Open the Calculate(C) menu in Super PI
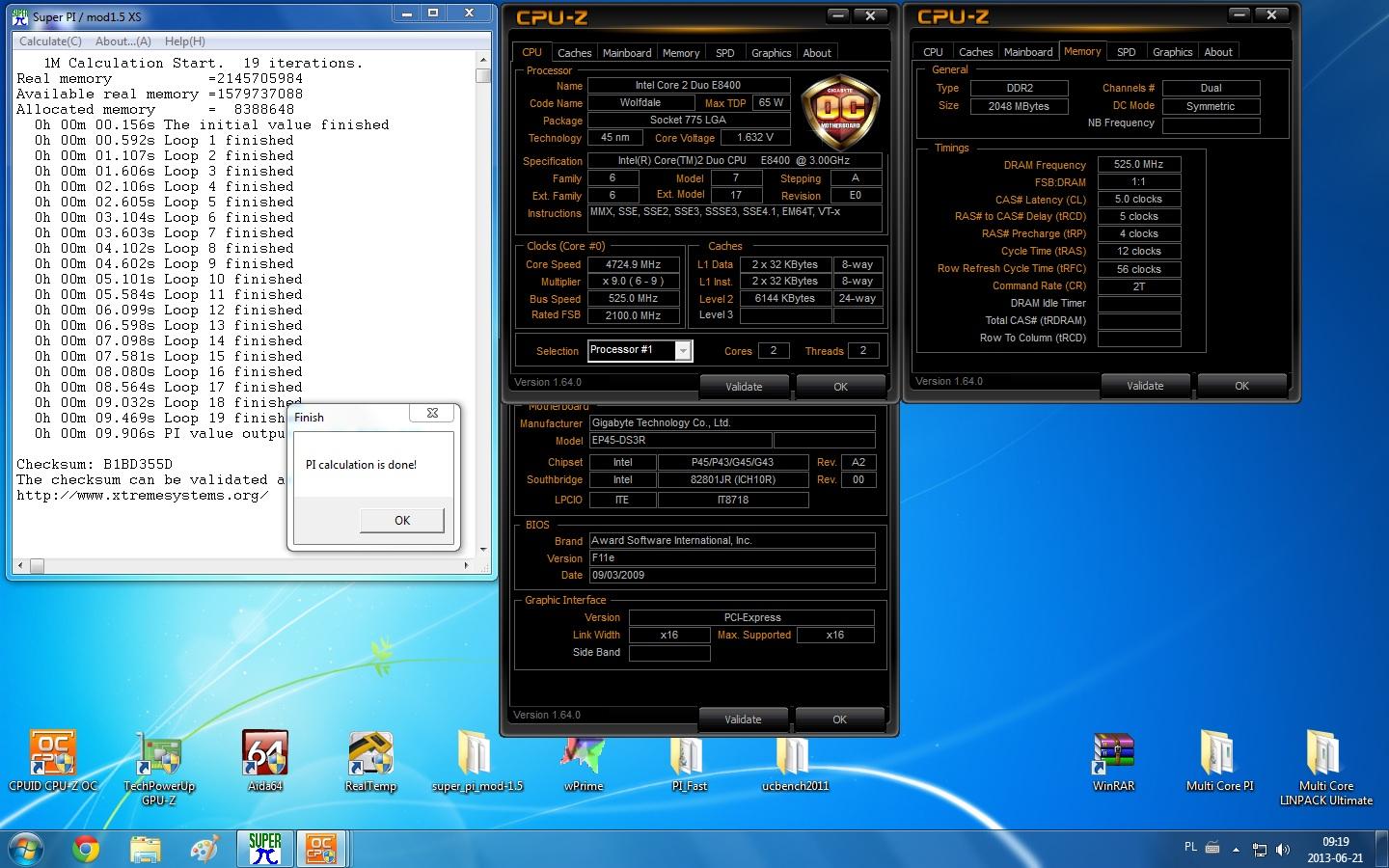The width and height of the screenshot is (1389, 868). (x=51, y=41)
